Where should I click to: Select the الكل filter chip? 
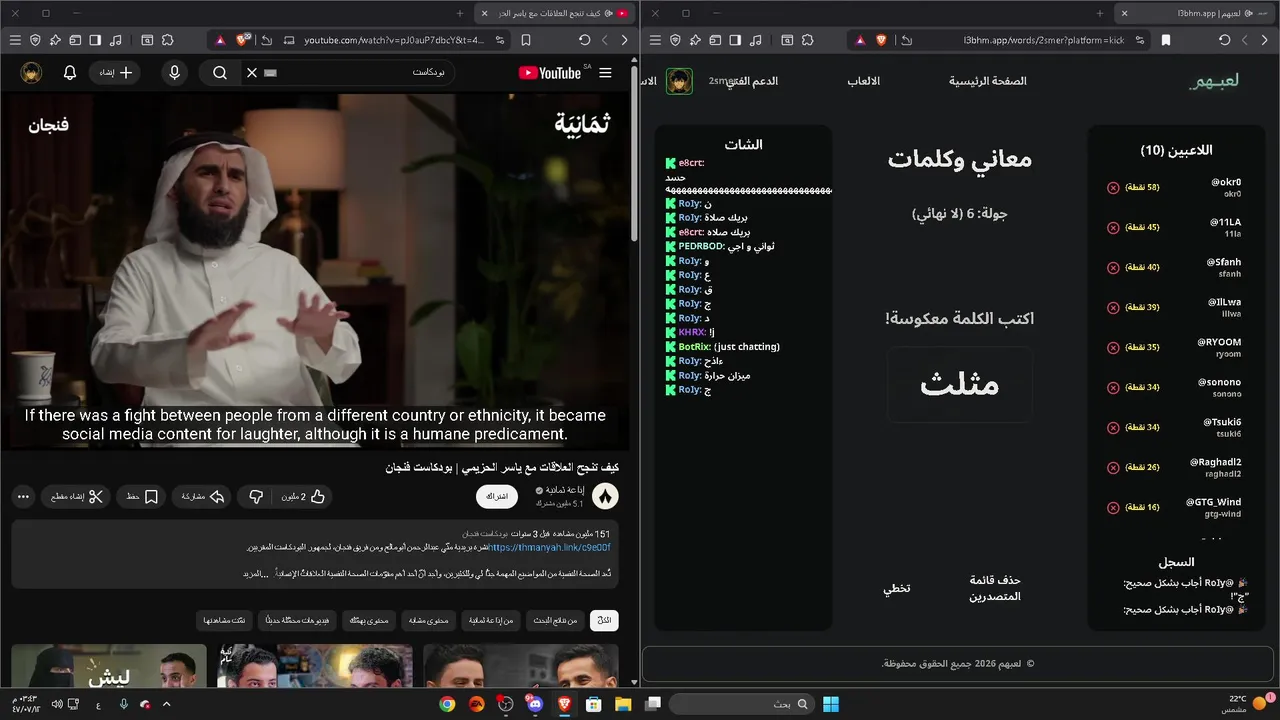[604, 620]
